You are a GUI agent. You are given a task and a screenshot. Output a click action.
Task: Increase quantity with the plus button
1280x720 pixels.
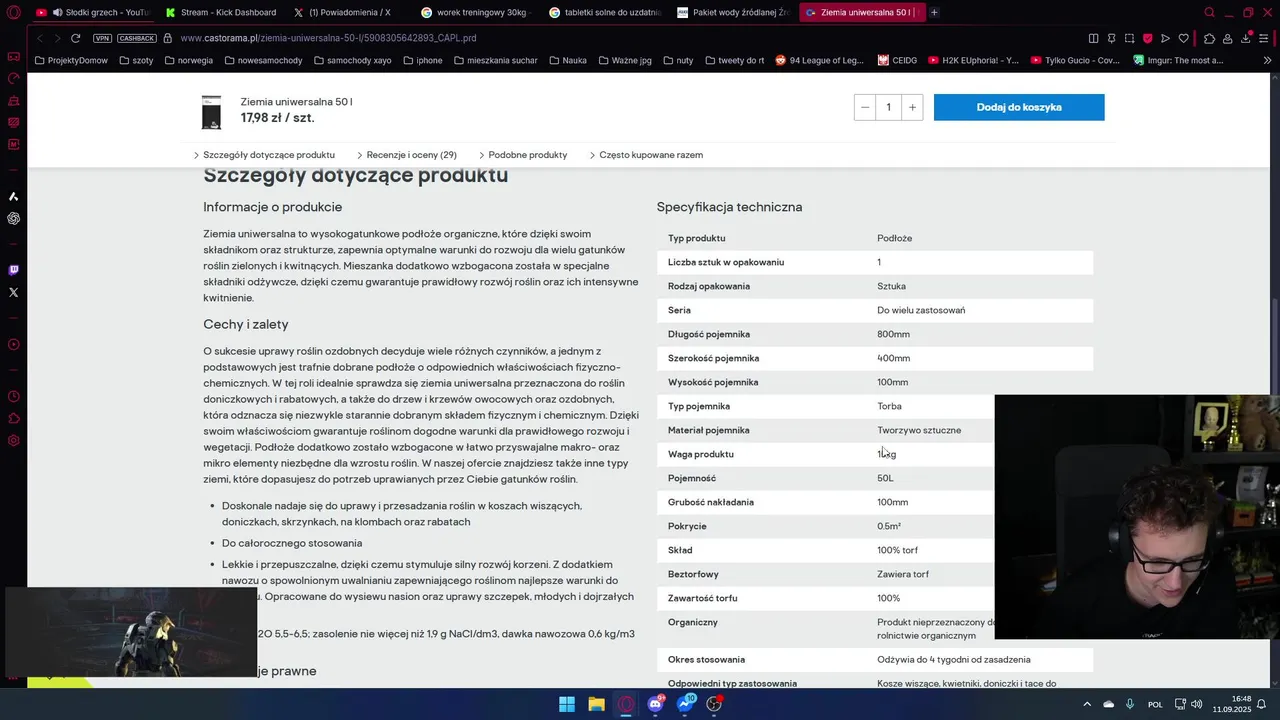tap(912, 107)
